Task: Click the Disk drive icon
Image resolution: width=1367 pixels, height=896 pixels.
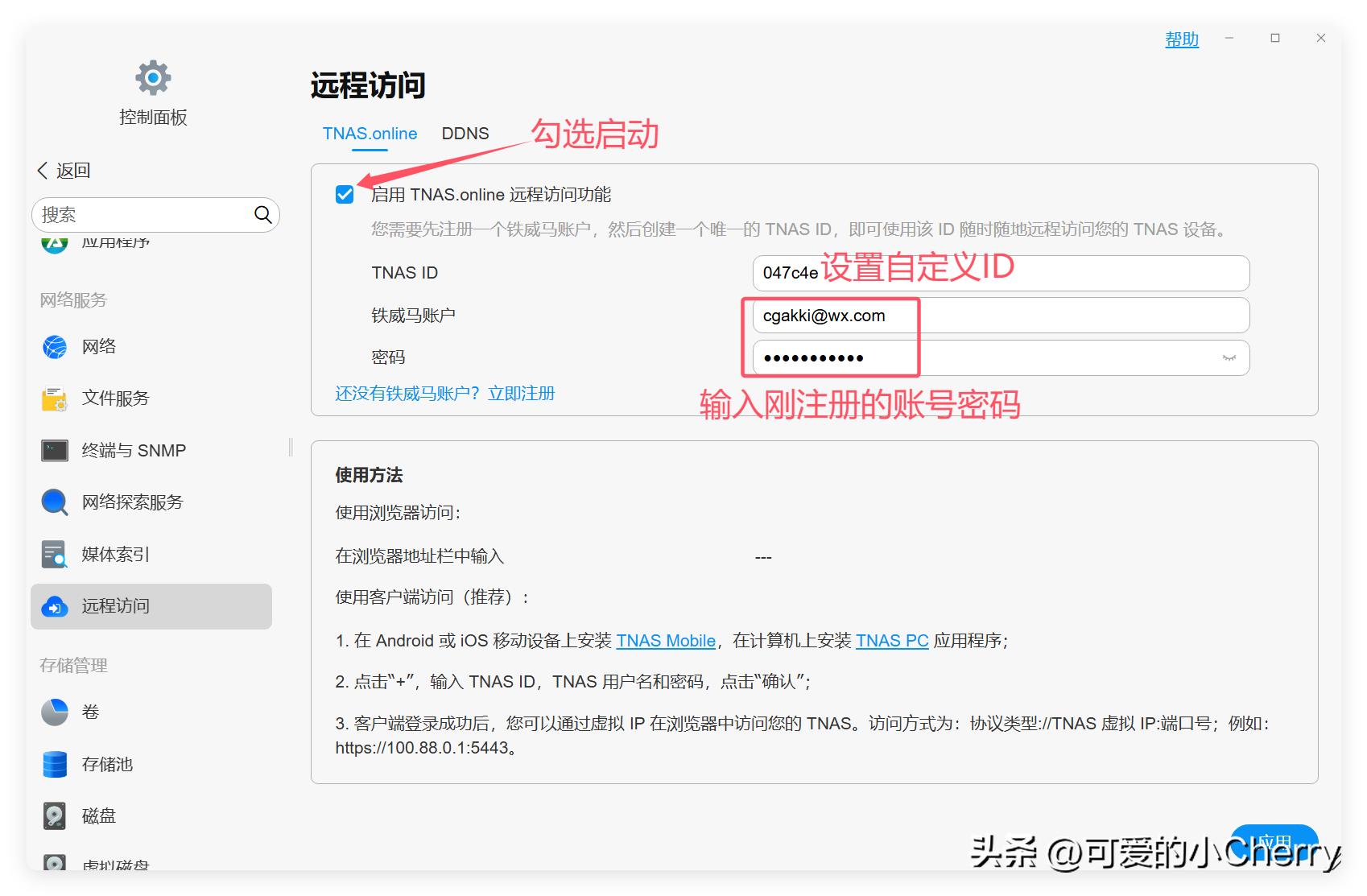Action: (x=55, y=816)
